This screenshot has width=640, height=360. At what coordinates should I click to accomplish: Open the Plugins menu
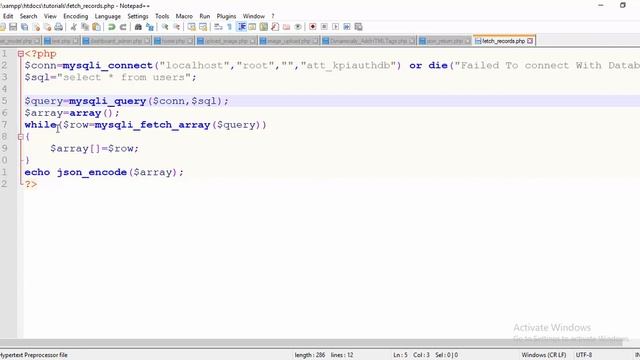(227, 16)
